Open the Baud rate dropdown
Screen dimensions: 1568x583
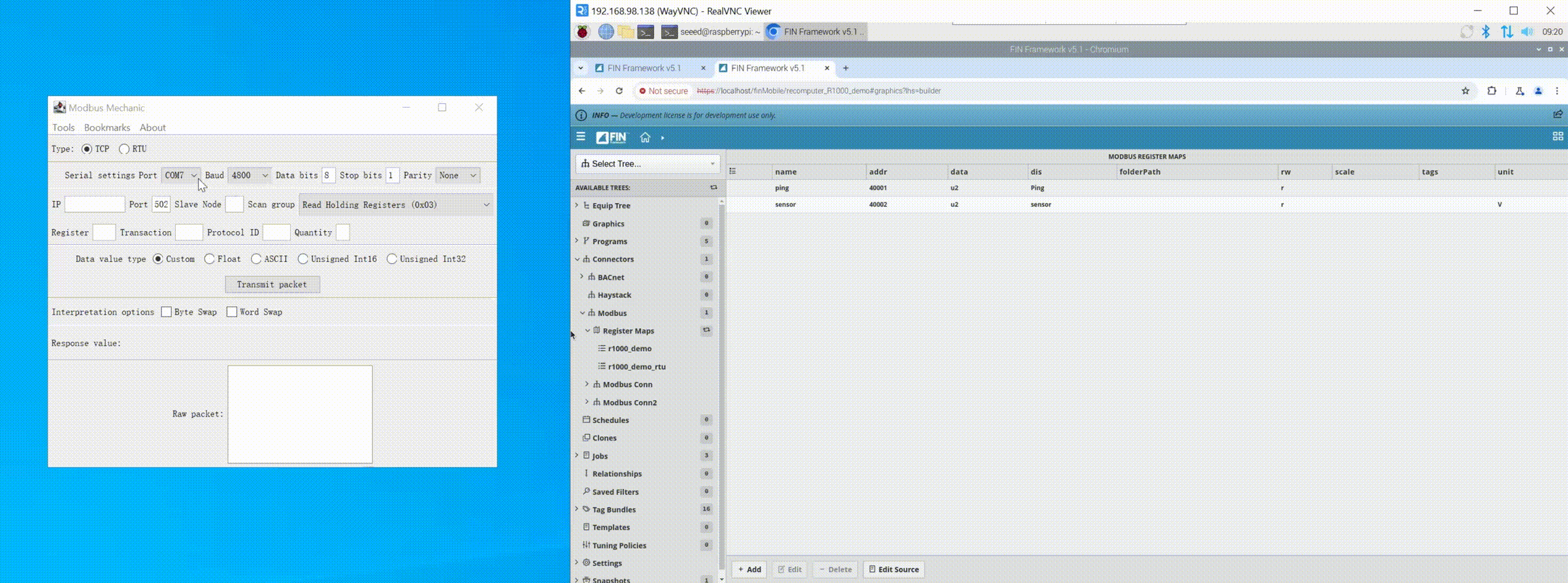coord(249,176)
